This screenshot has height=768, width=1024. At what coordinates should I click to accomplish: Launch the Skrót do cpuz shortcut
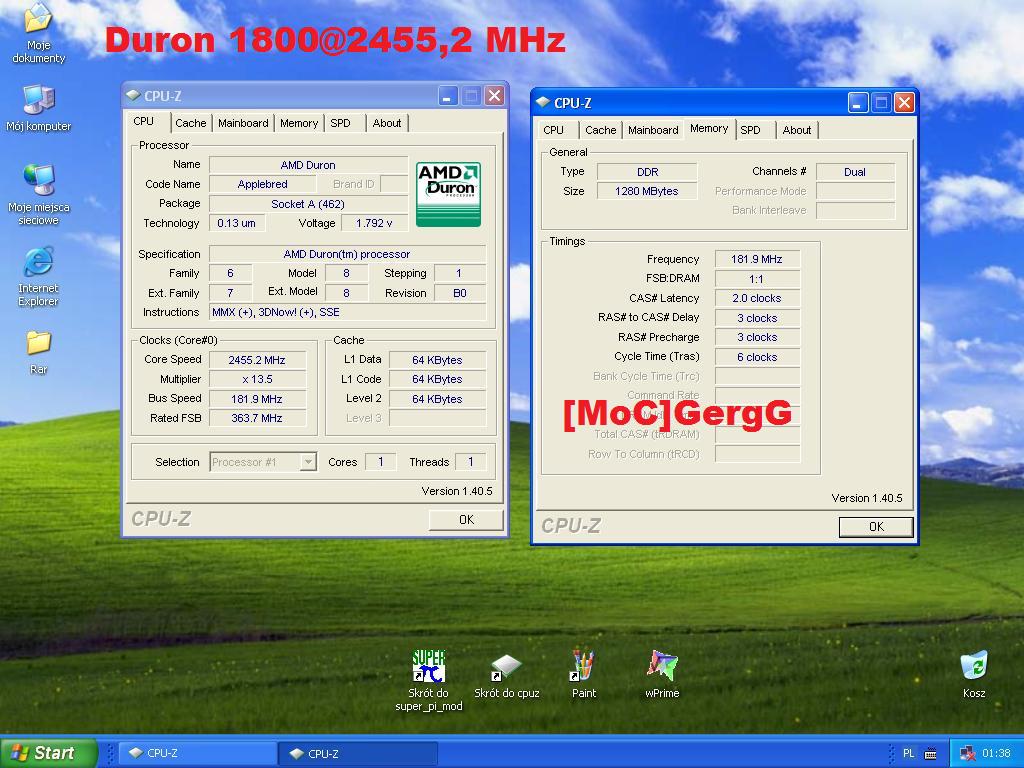(x=506, y=677)
